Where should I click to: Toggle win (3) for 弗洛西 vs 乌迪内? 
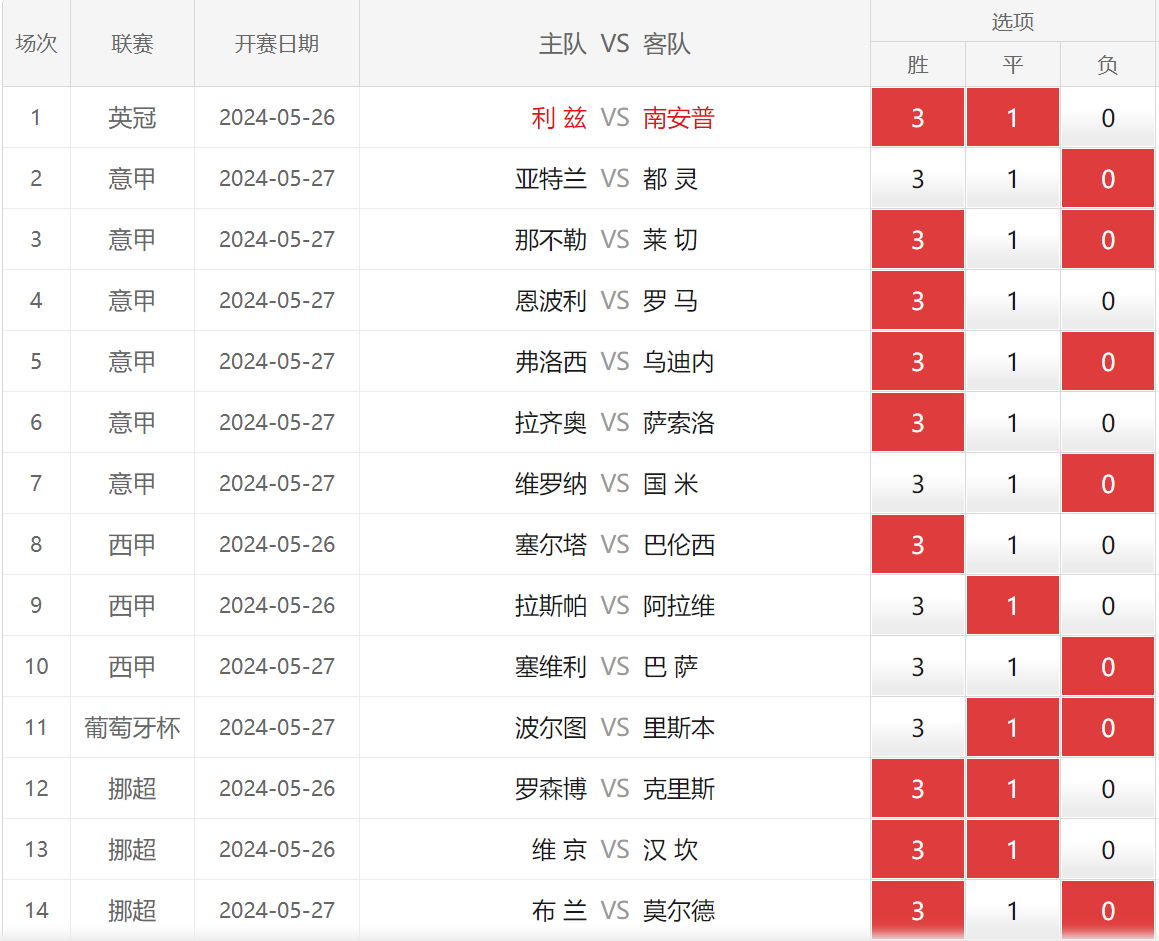[x=917, y=361]
